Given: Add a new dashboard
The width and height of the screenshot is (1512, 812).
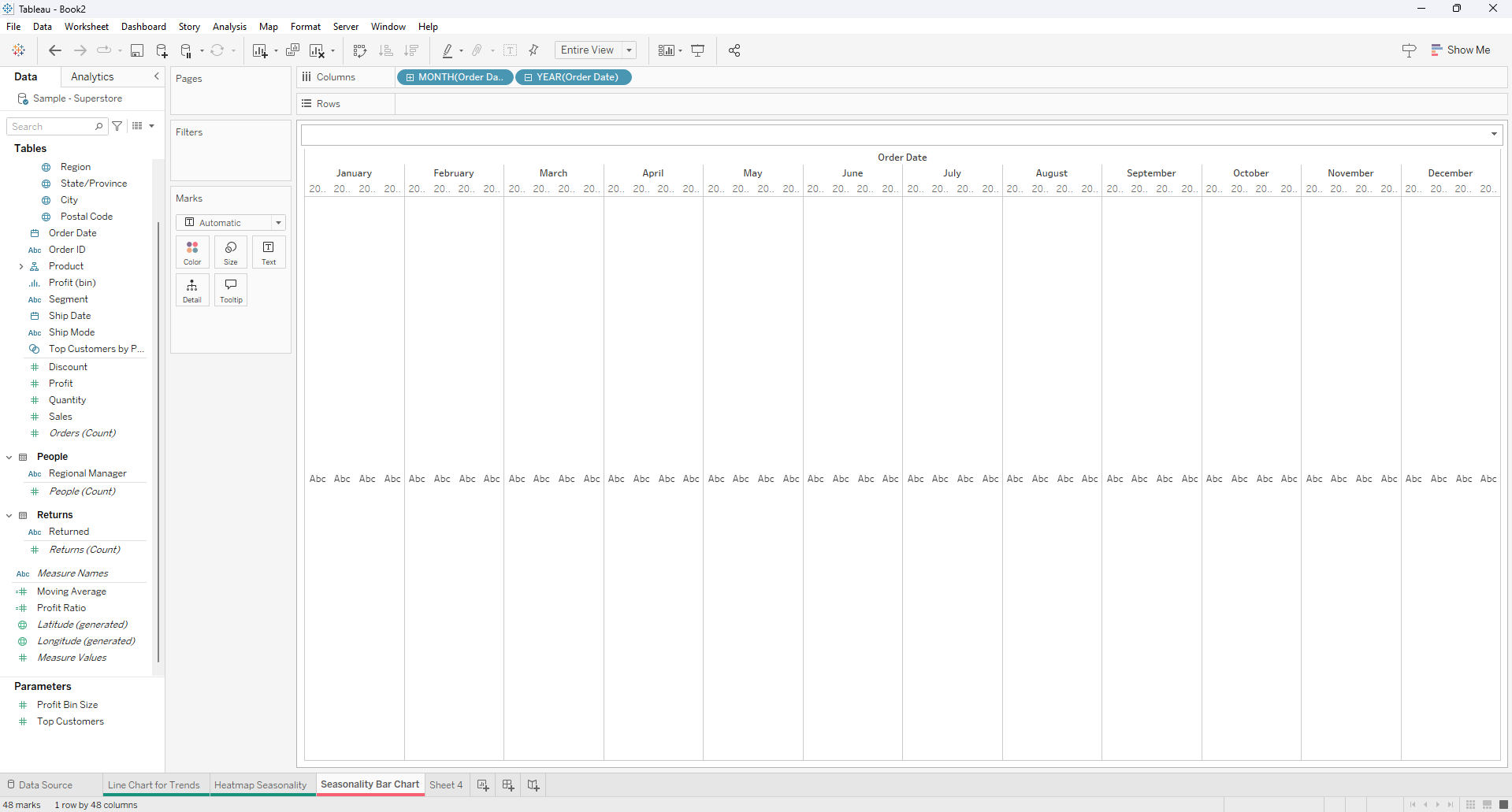Looking at the screenshot, I should [508, 785].
